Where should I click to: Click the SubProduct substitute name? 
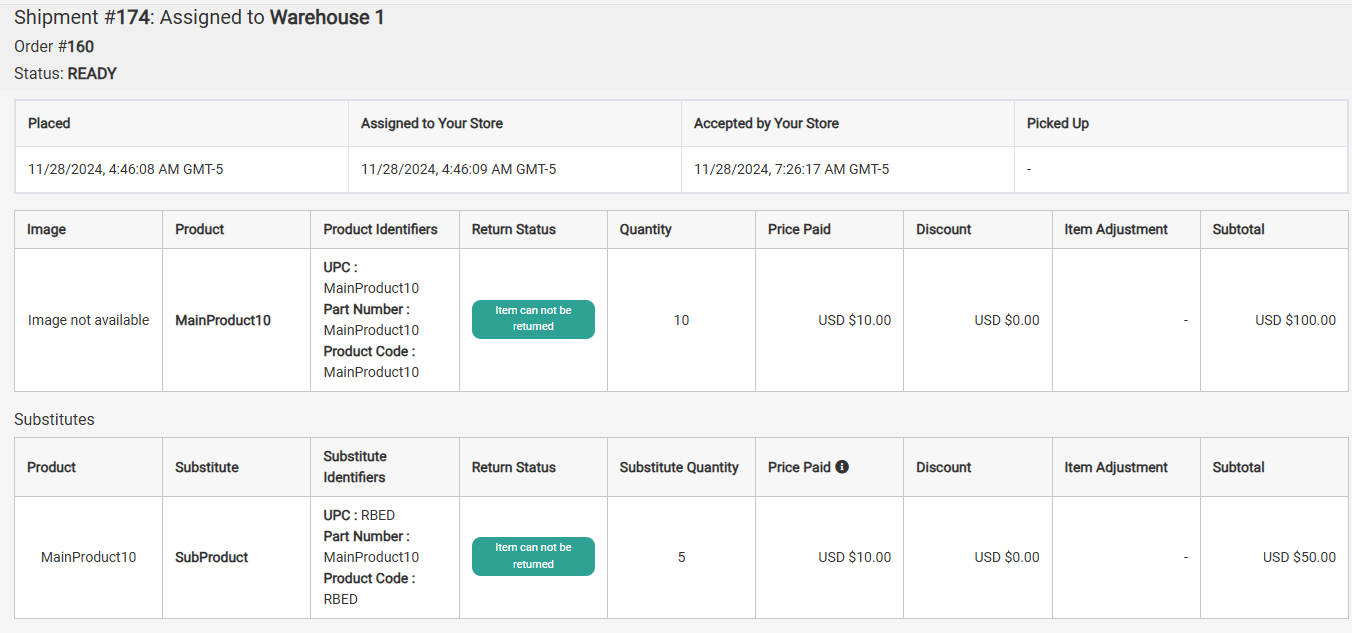coord(211,557)
